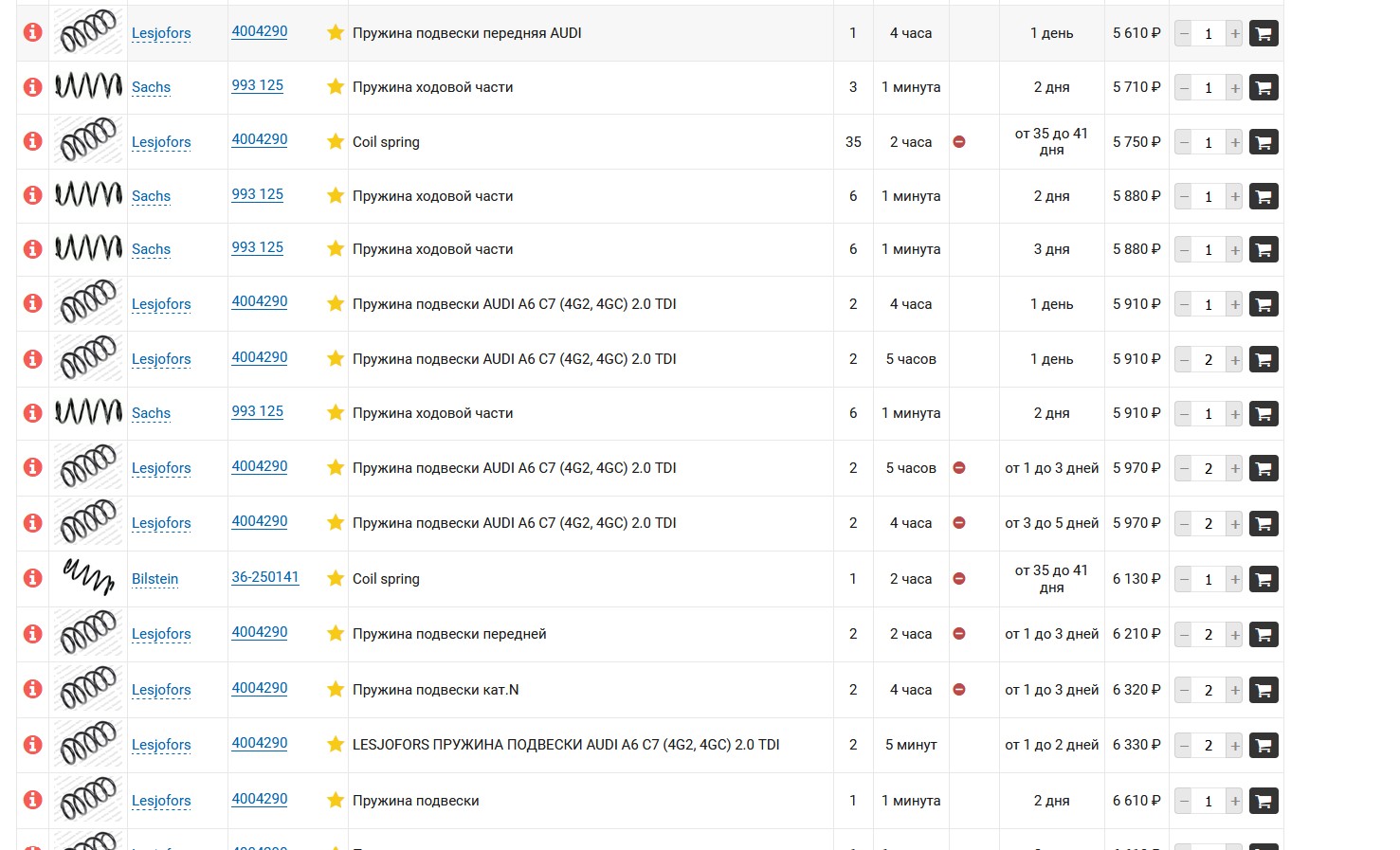
Task: Open info icon for the 6 610 ₽ offer
Action: (32, 800)
